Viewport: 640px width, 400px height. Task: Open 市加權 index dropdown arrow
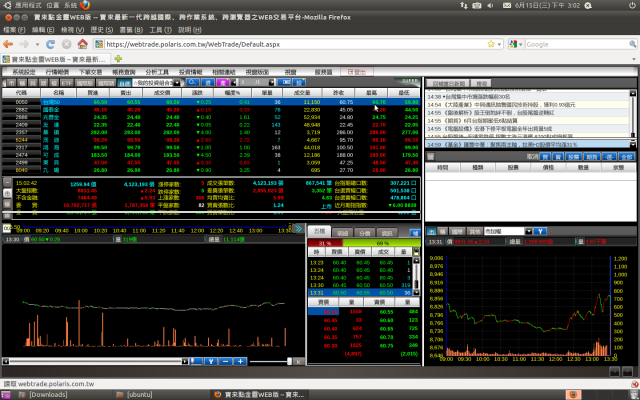click(x=529, y=231)
